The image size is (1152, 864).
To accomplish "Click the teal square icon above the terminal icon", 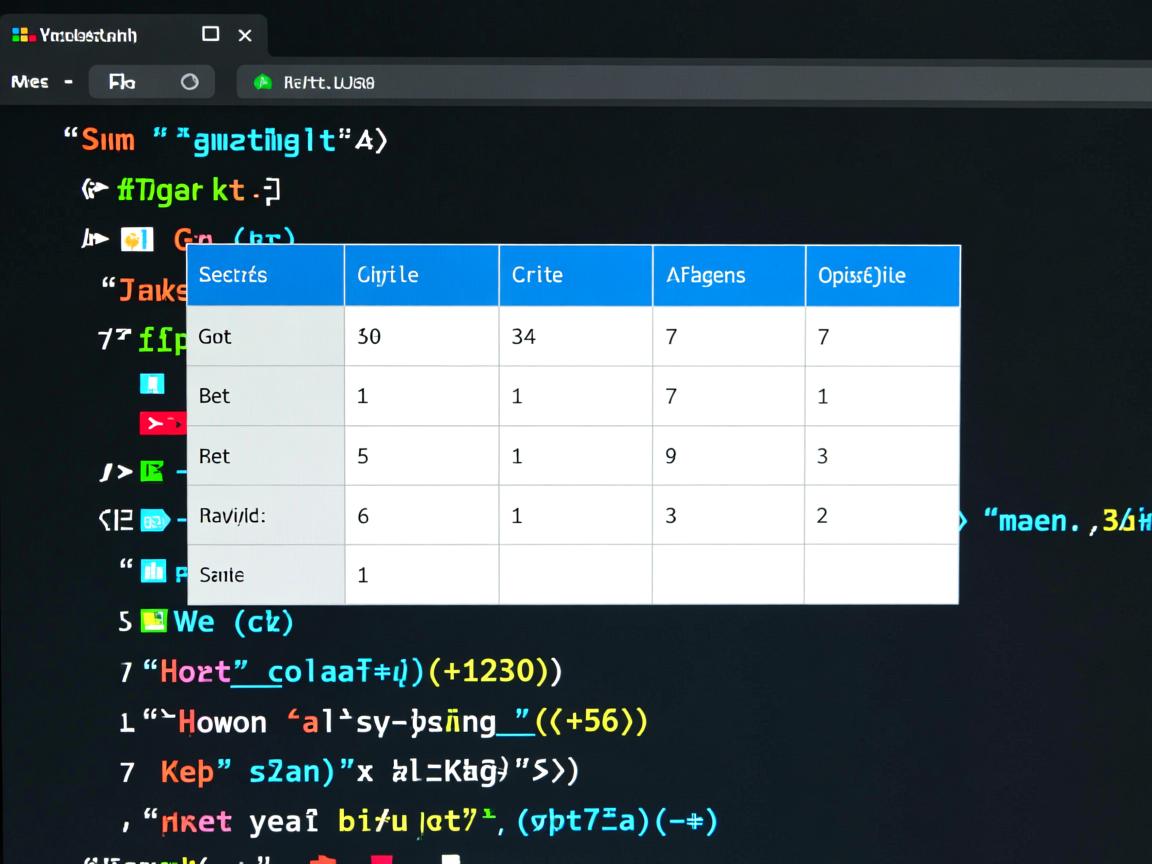I will (152, 384).
